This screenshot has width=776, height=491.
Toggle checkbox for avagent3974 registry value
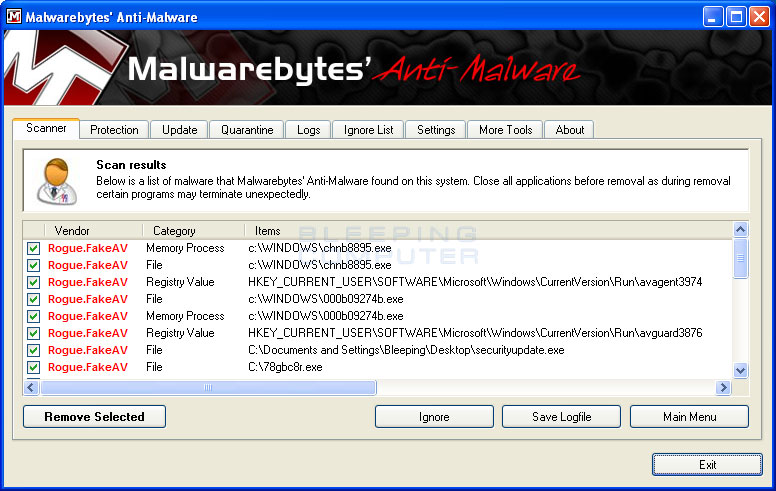(33, 282)
